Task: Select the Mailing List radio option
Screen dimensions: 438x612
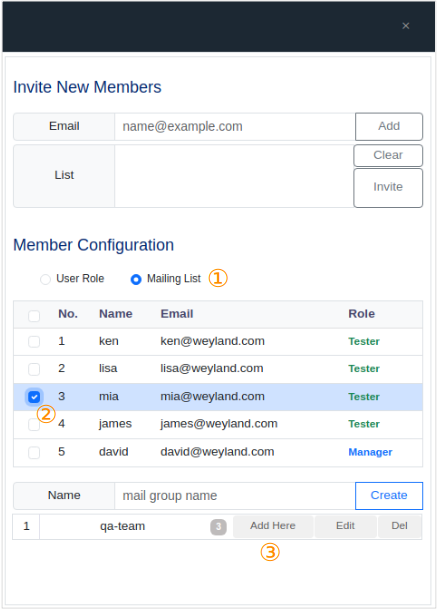Action: pyautogui.click(x=136, y=279)
